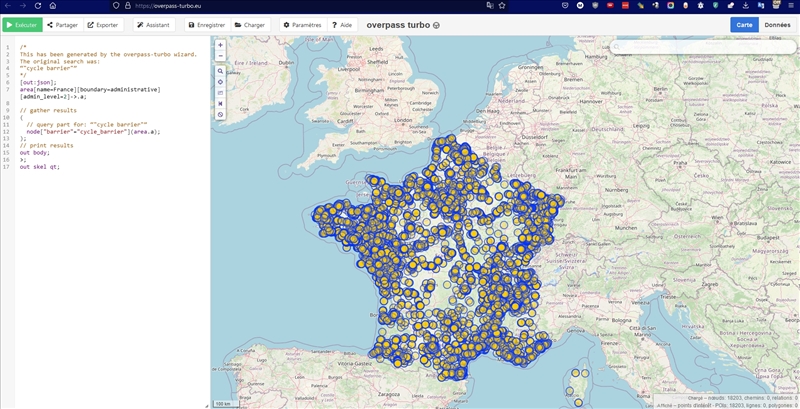
Task: Open the Firefox hamburger application menu
Action: [790, 6]
